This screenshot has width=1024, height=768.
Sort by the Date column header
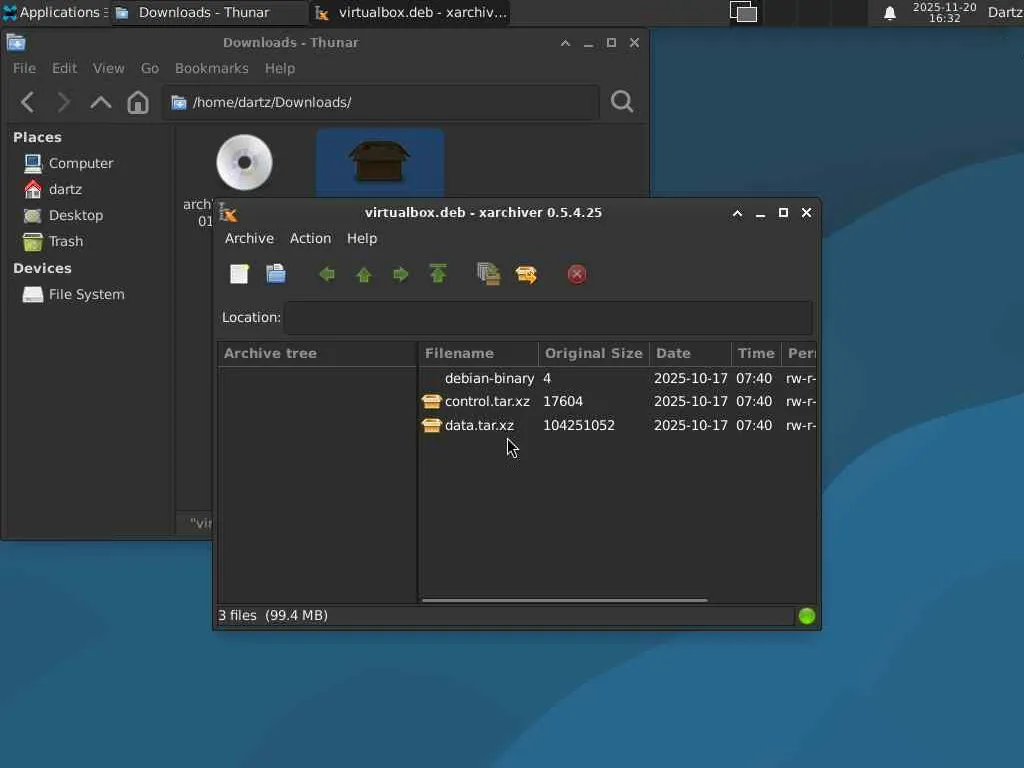coord(690,353)
